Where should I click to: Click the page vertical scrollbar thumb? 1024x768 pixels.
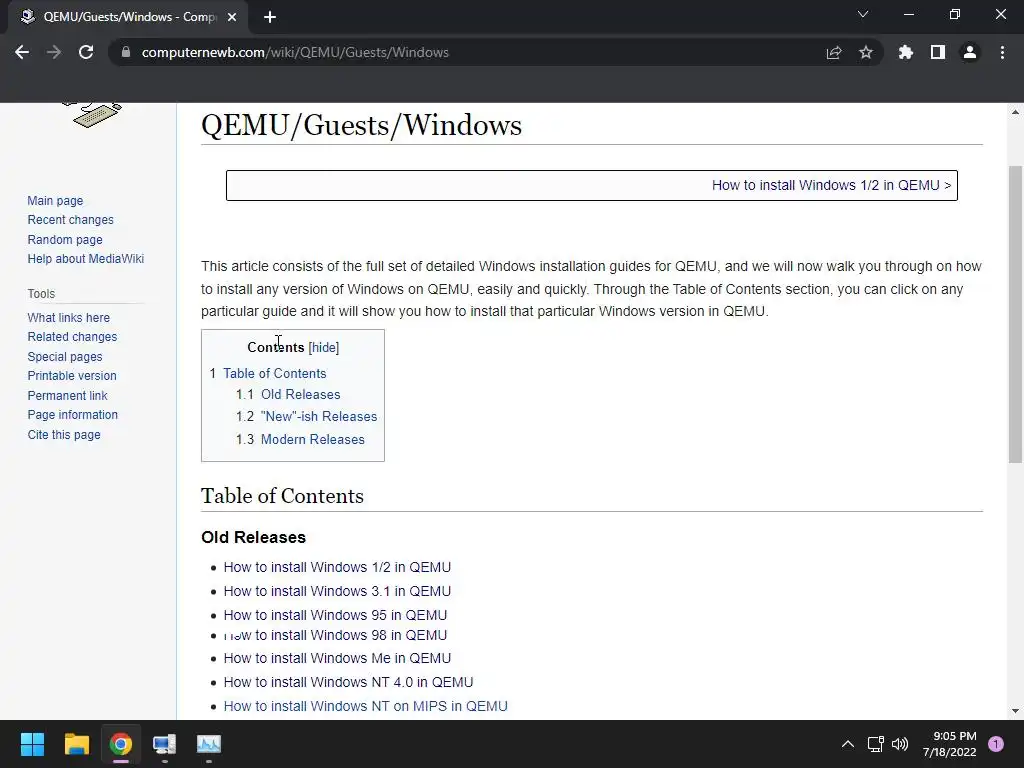point(1015,315)
